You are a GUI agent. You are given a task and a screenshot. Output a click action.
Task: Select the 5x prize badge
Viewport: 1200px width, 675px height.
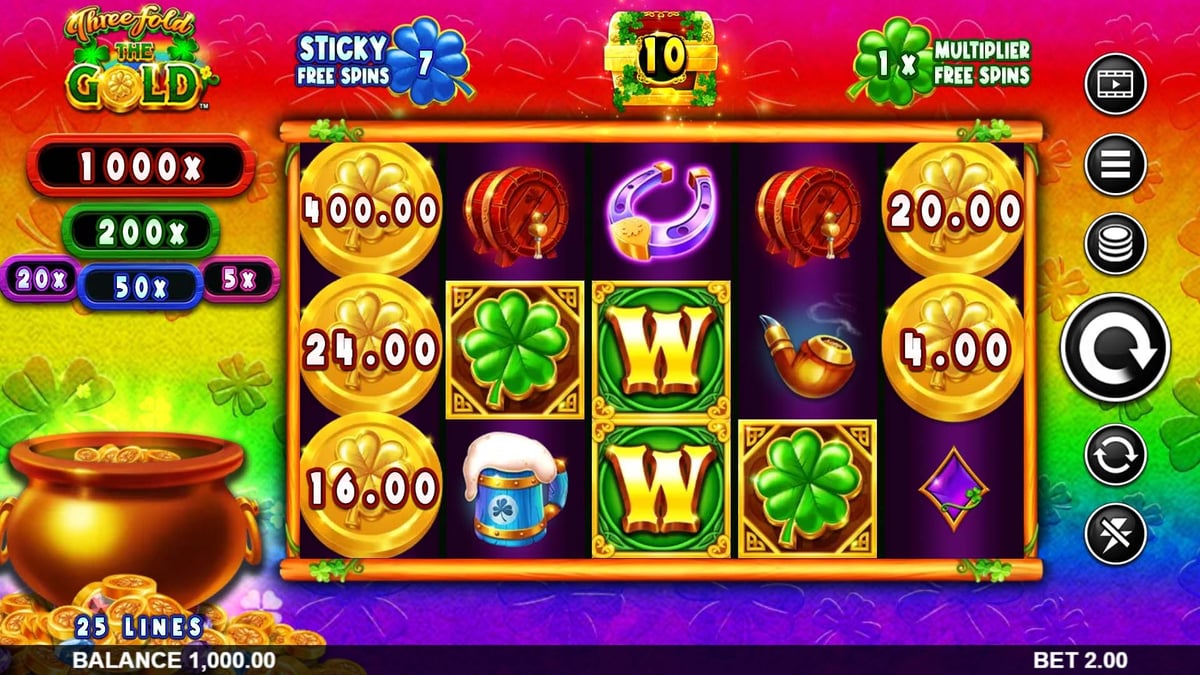240,279
